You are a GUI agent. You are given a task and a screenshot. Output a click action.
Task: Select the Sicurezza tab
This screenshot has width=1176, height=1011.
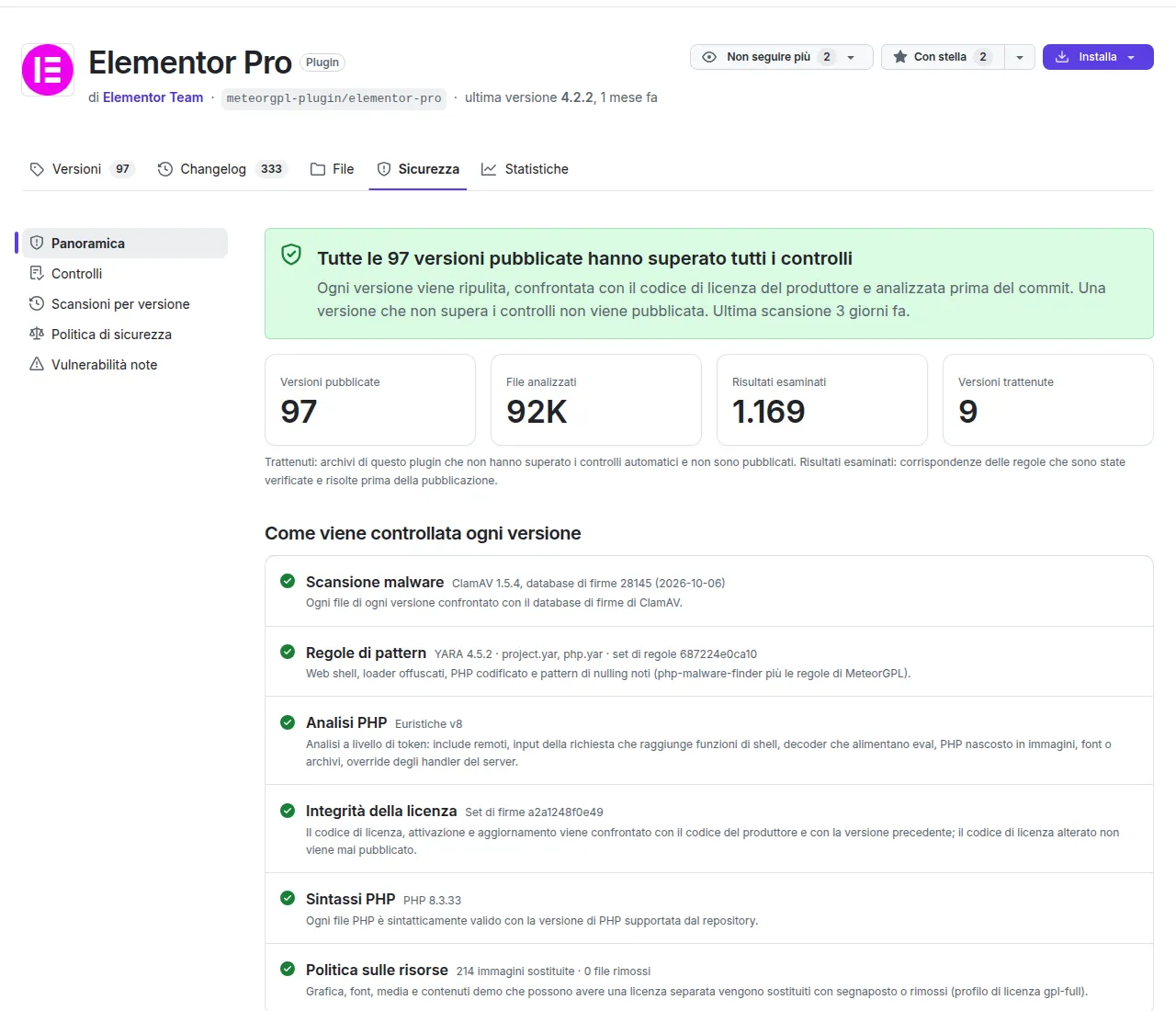[418, 169]
